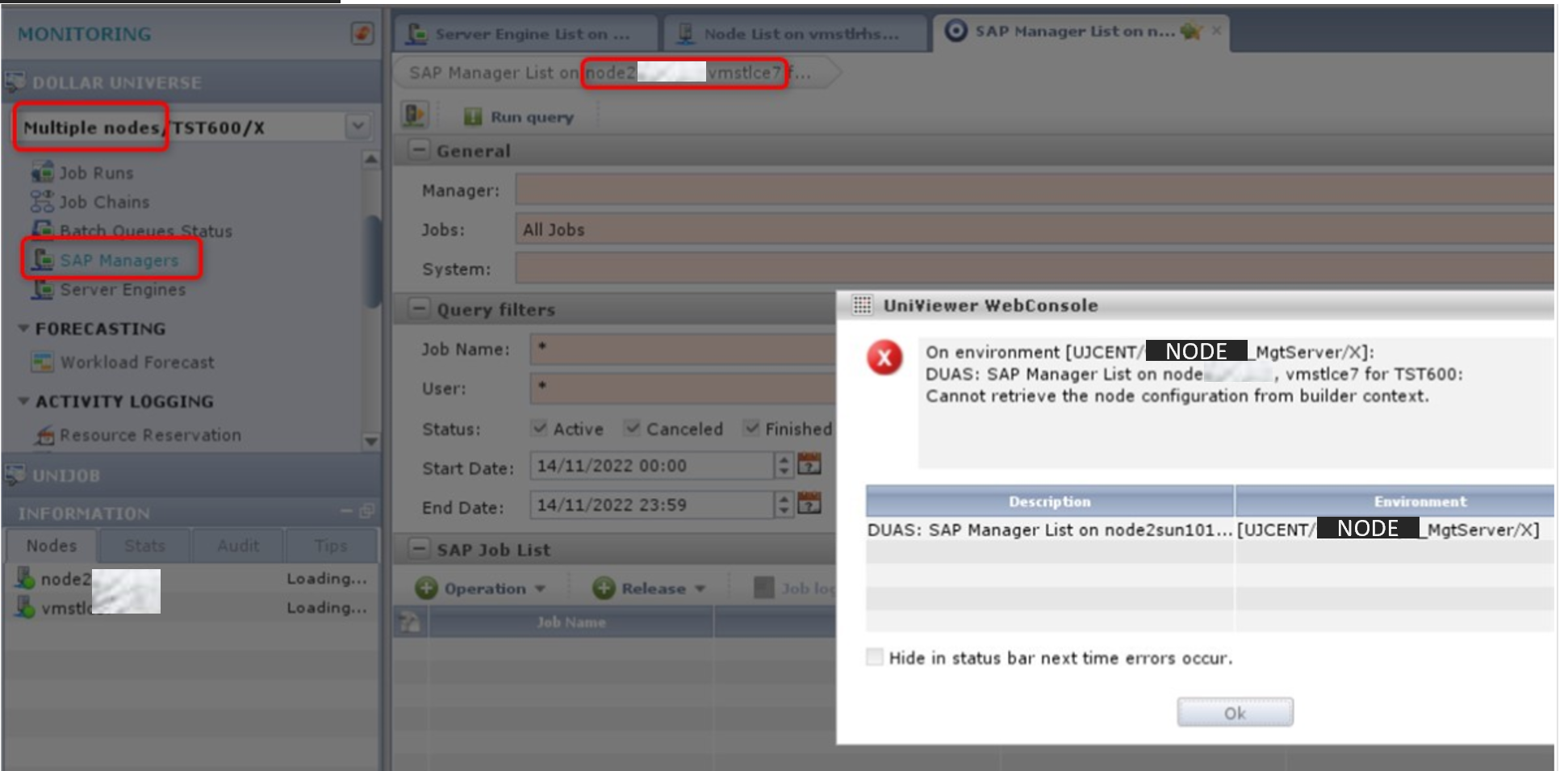Viewport: 1568px width, 771px height.
Task: Toggle the Active status checkbox
Action: [x=540, y=428]
